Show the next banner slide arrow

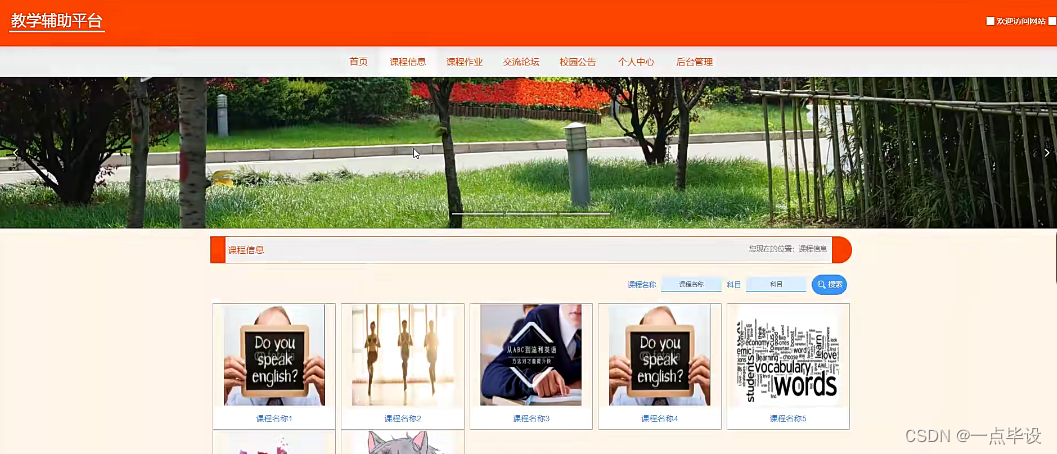(x=1047, y=153)
